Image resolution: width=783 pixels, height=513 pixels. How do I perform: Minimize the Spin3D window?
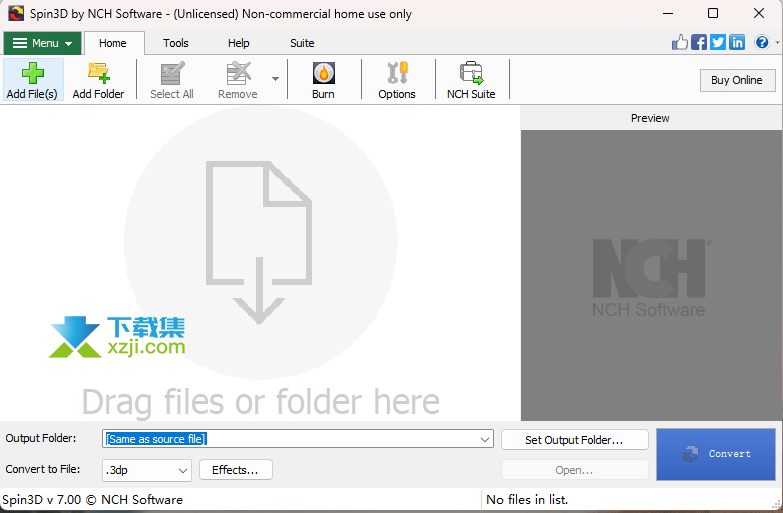(668, 13)
